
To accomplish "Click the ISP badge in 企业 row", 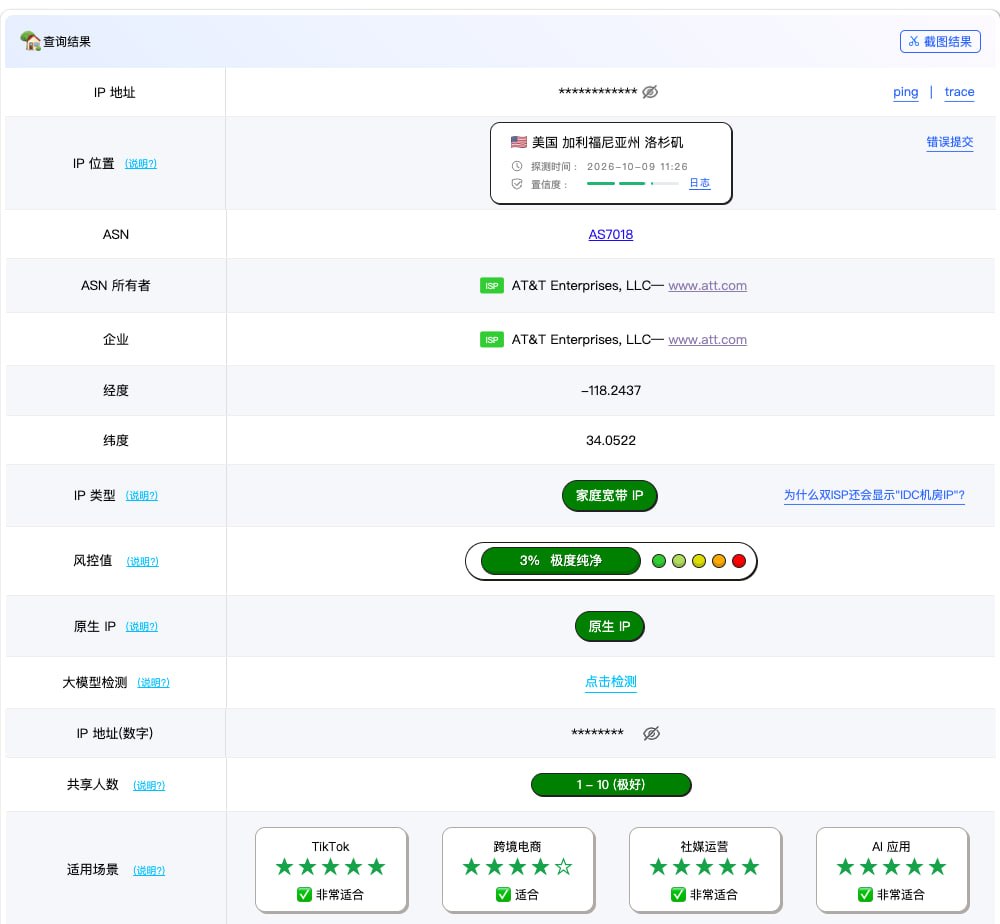I will tap(492, 340).
